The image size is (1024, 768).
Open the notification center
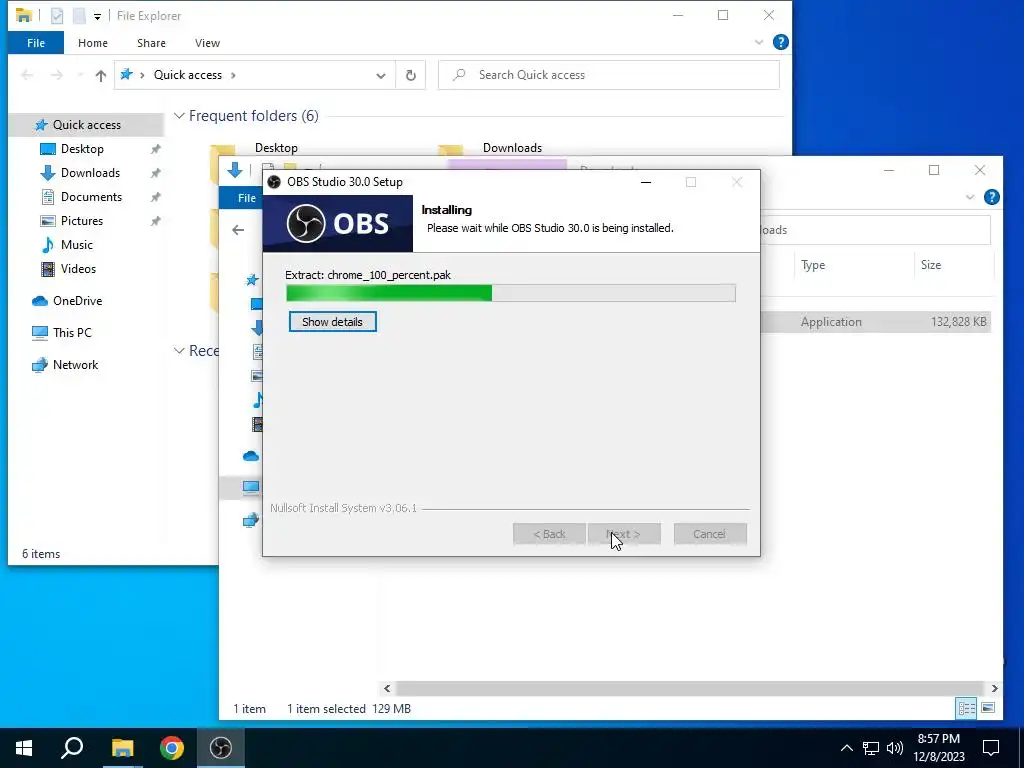(x=991, y=748)
